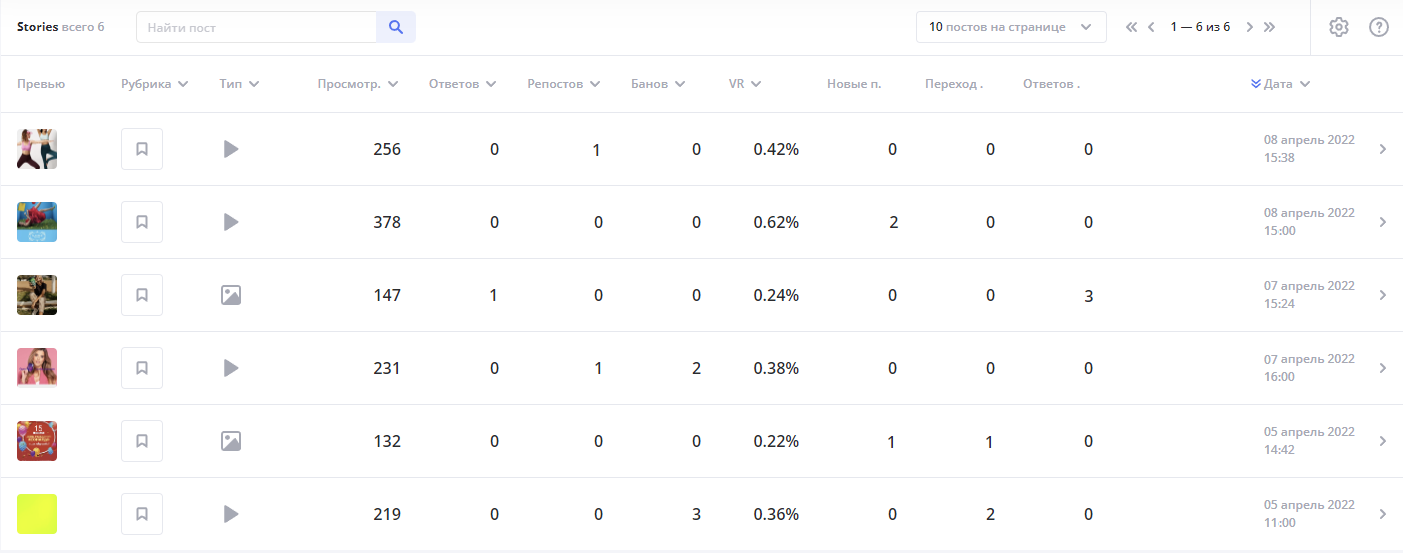1403x553 pixels.
Task: Open the posts-per-page dropdown
Action: click(1010, 27)
